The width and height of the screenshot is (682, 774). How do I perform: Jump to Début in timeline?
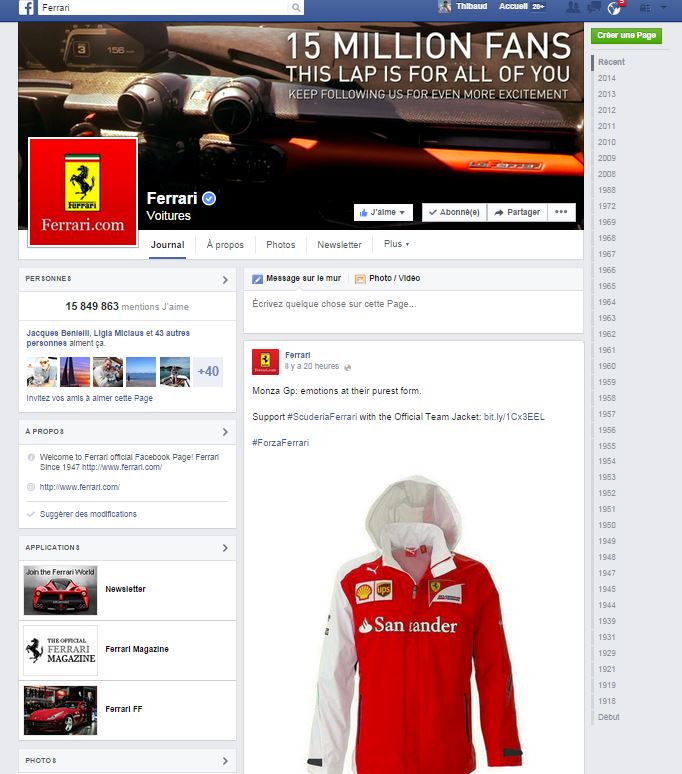(608, 717)
